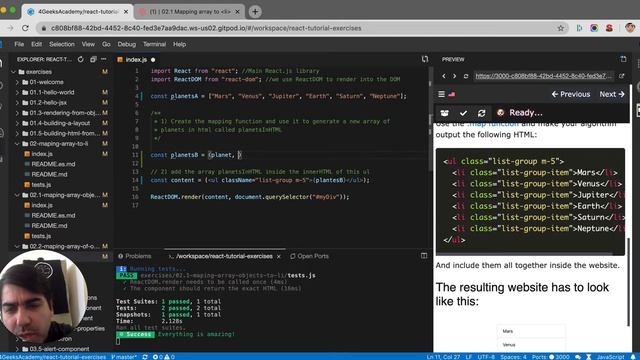640x360 pixels.
Task: Refresh the Explorer file tree
Action: pos(80,59)
